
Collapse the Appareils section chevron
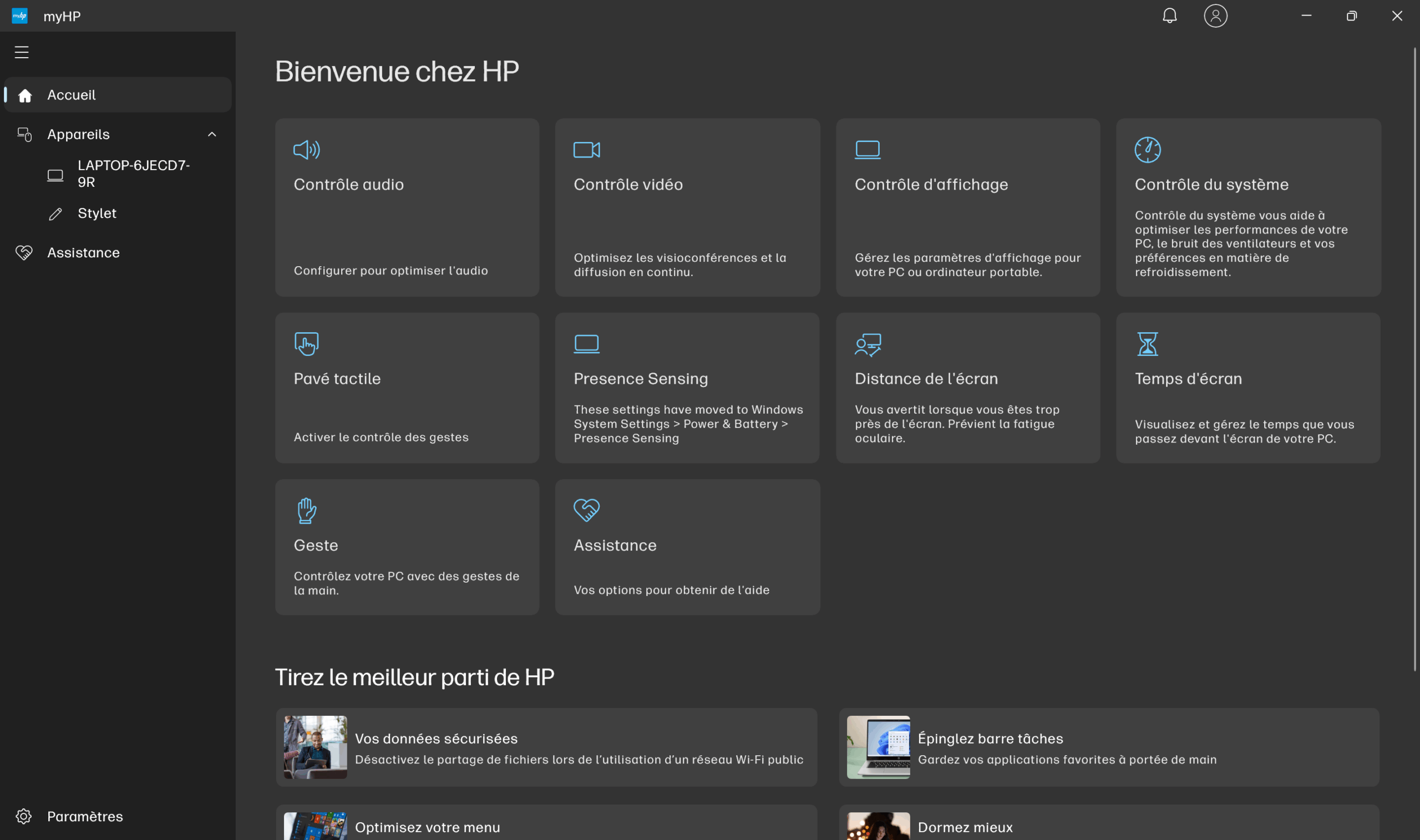[x=212, y=135]
